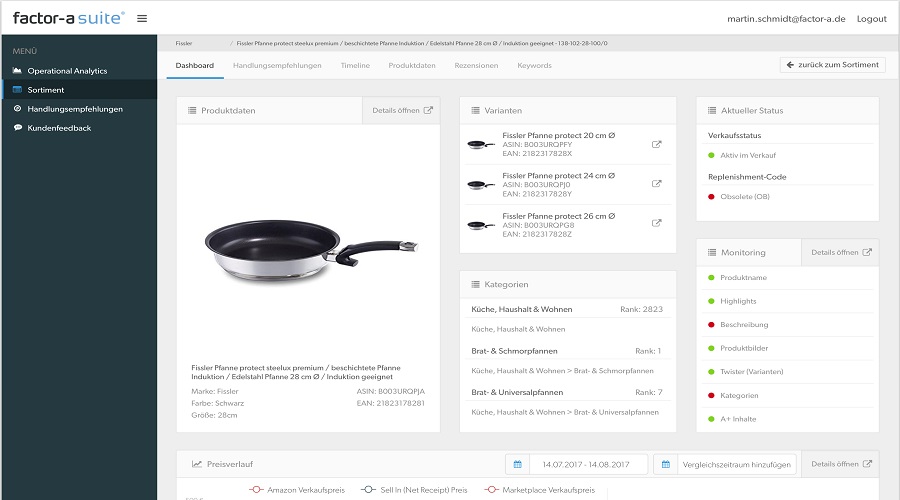
Task: Switch to the Keywords tab
Action: [x=534, y=65]
